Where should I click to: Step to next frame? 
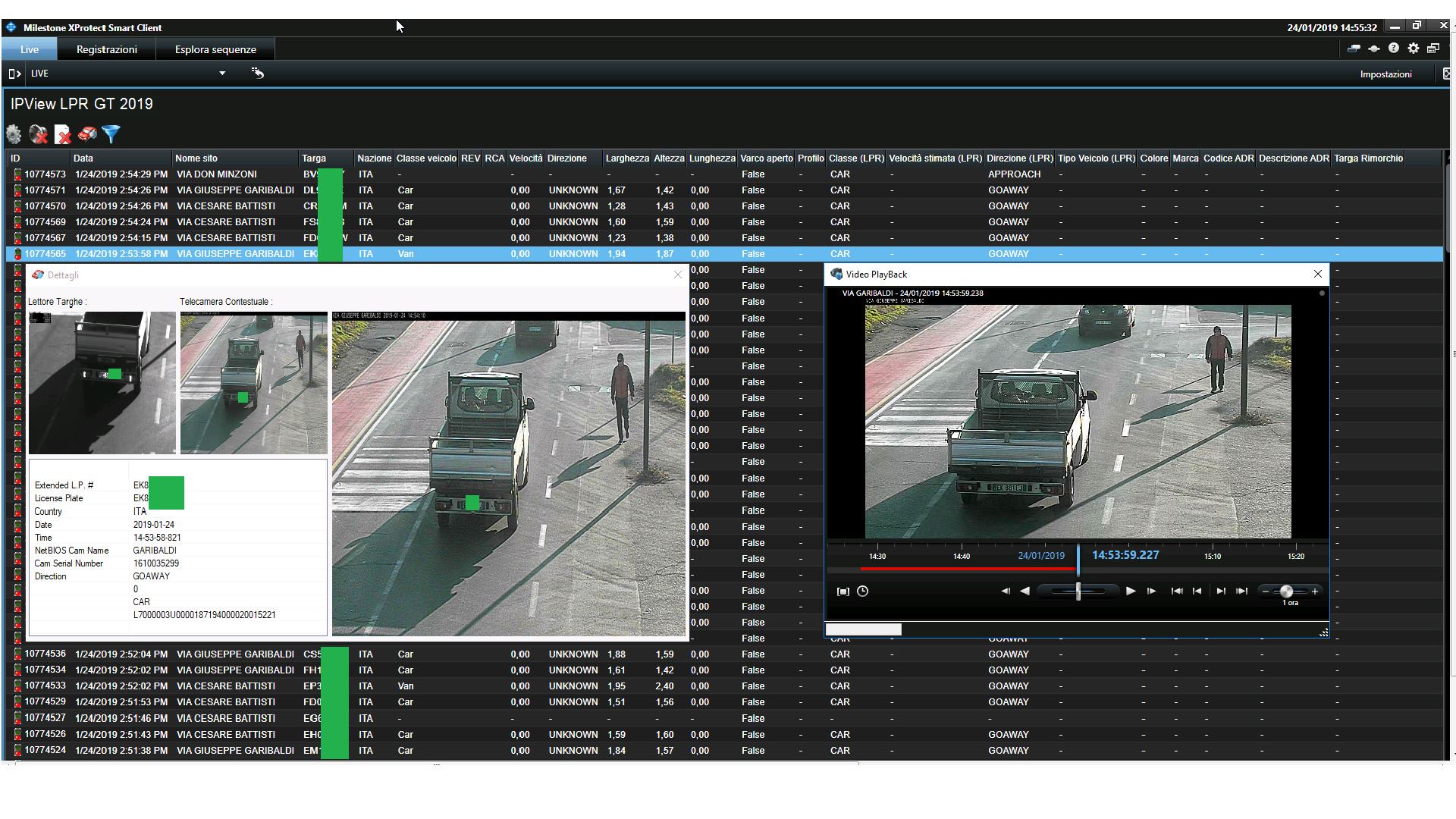1151,591
